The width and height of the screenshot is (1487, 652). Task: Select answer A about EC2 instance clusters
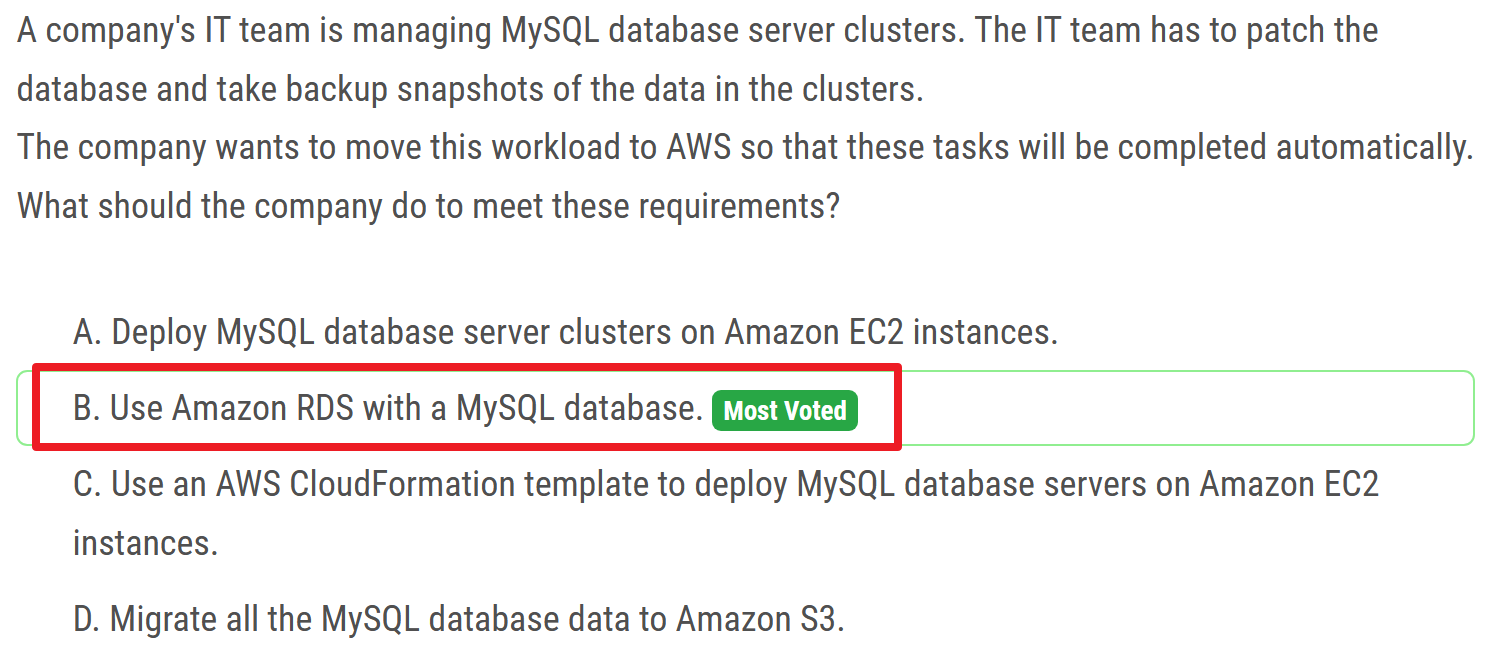pos(565,331)
